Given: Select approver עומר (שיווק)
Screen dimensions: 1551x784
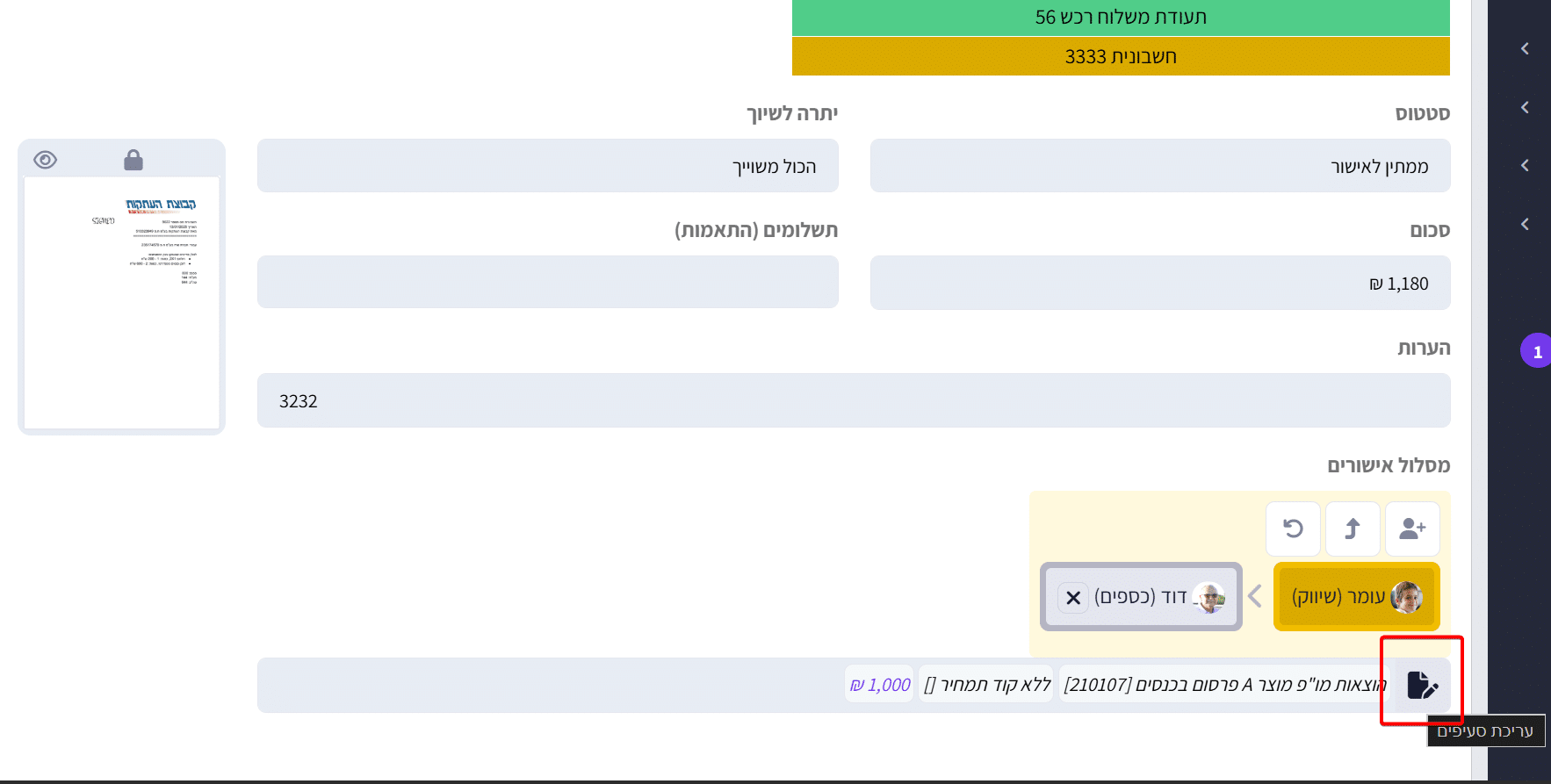Looking at the screenshot, I should [x=1355, y=597].
